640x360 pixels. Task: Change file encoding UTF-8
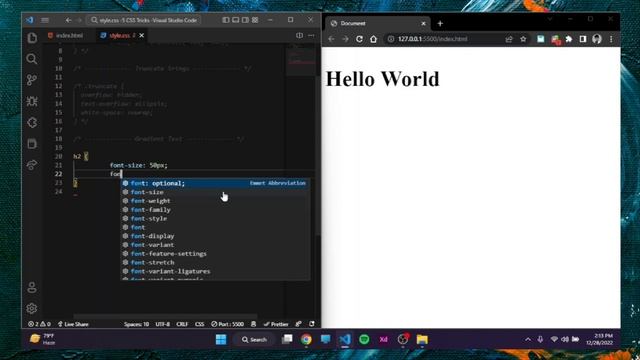click(x=162, y=324)
